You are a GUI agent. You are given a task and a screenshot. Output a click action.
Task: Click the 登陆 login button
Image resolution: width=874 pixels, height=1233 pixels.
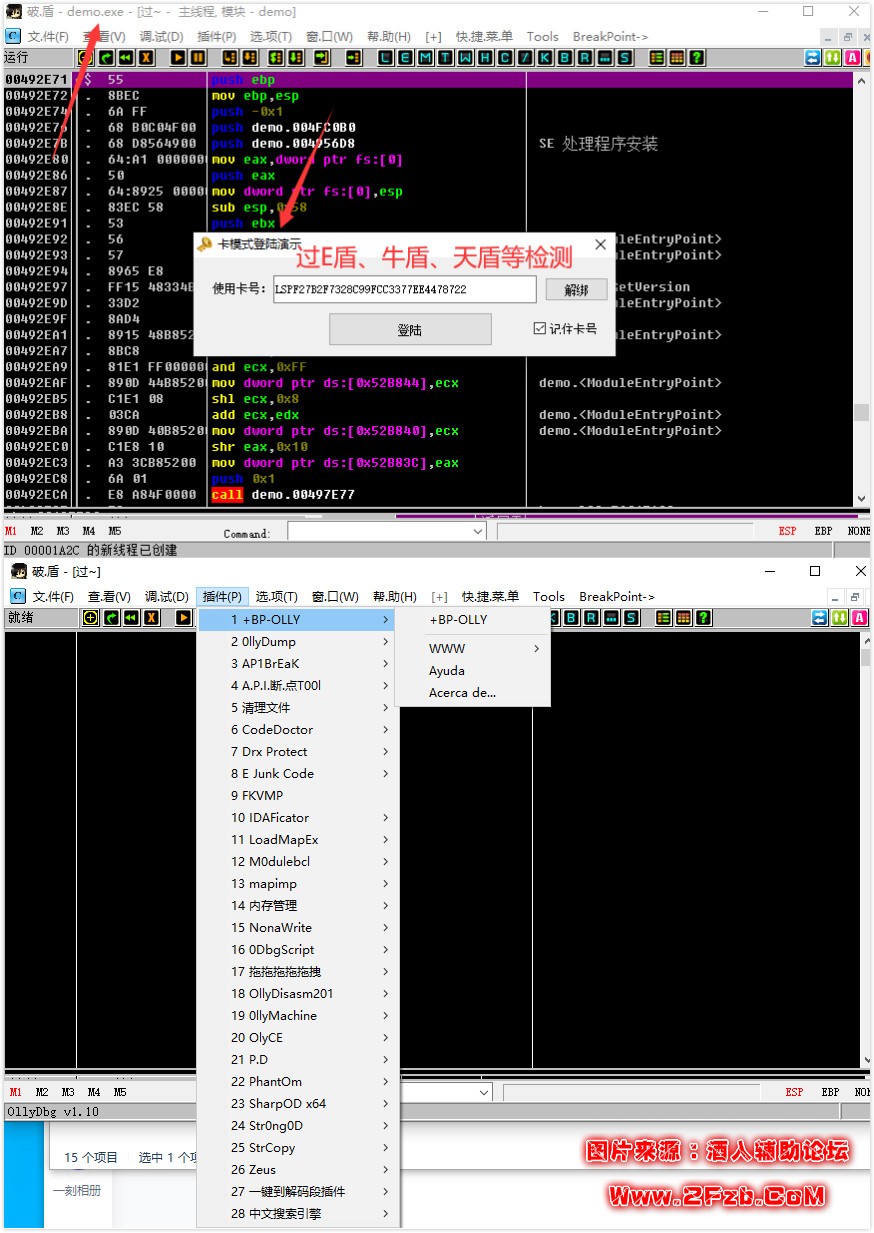tap(410, 329)
